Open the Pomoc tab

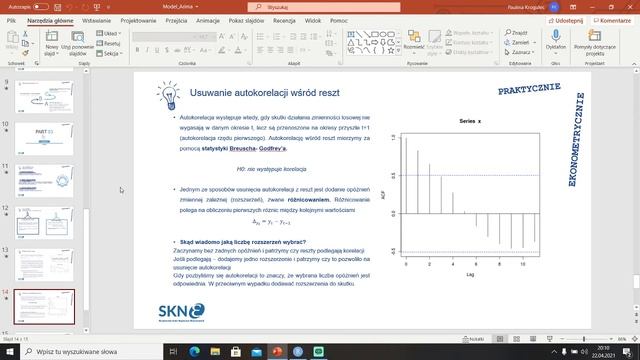(339, 20)
